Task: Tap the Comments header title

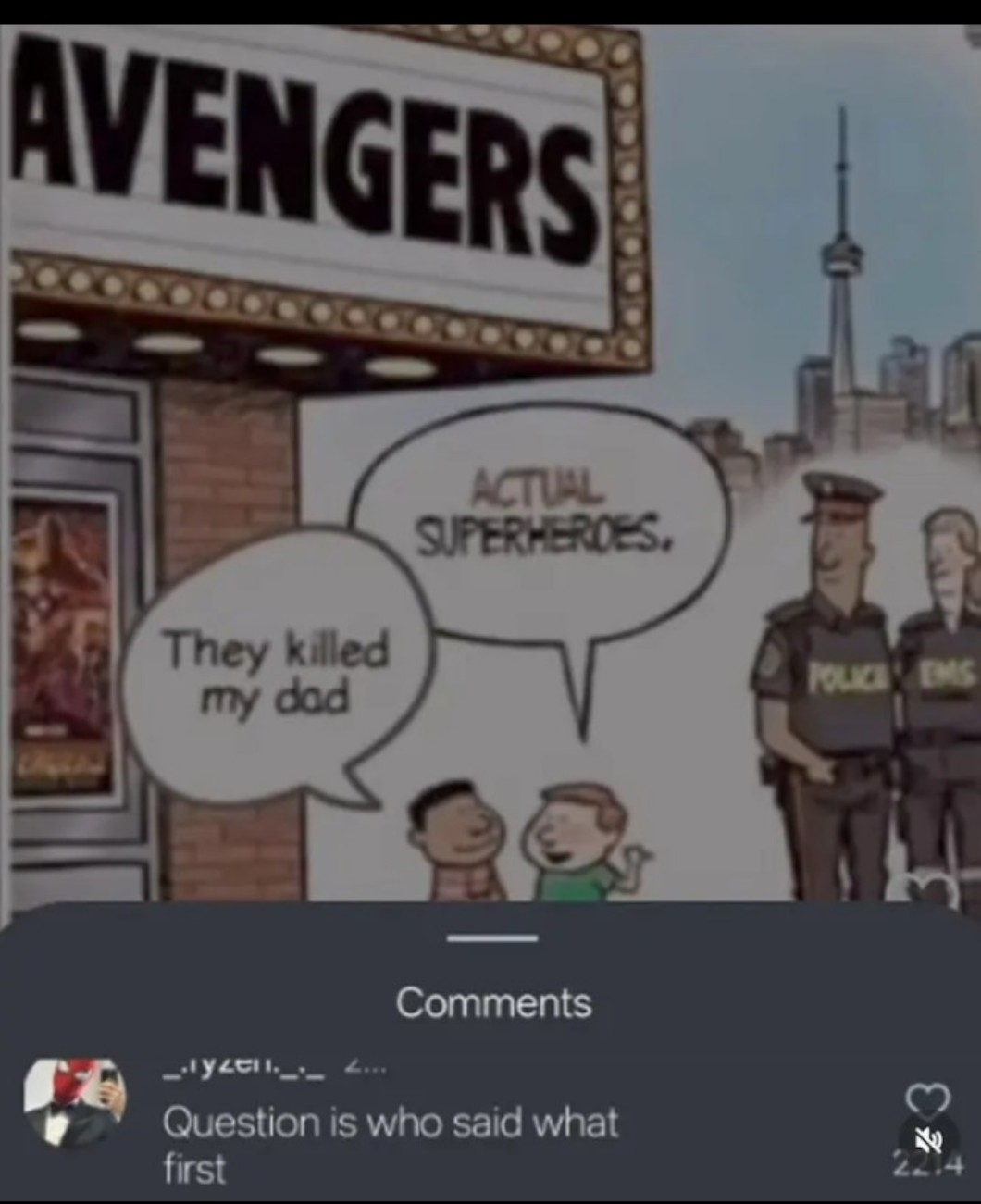Action: [493, 1002]
